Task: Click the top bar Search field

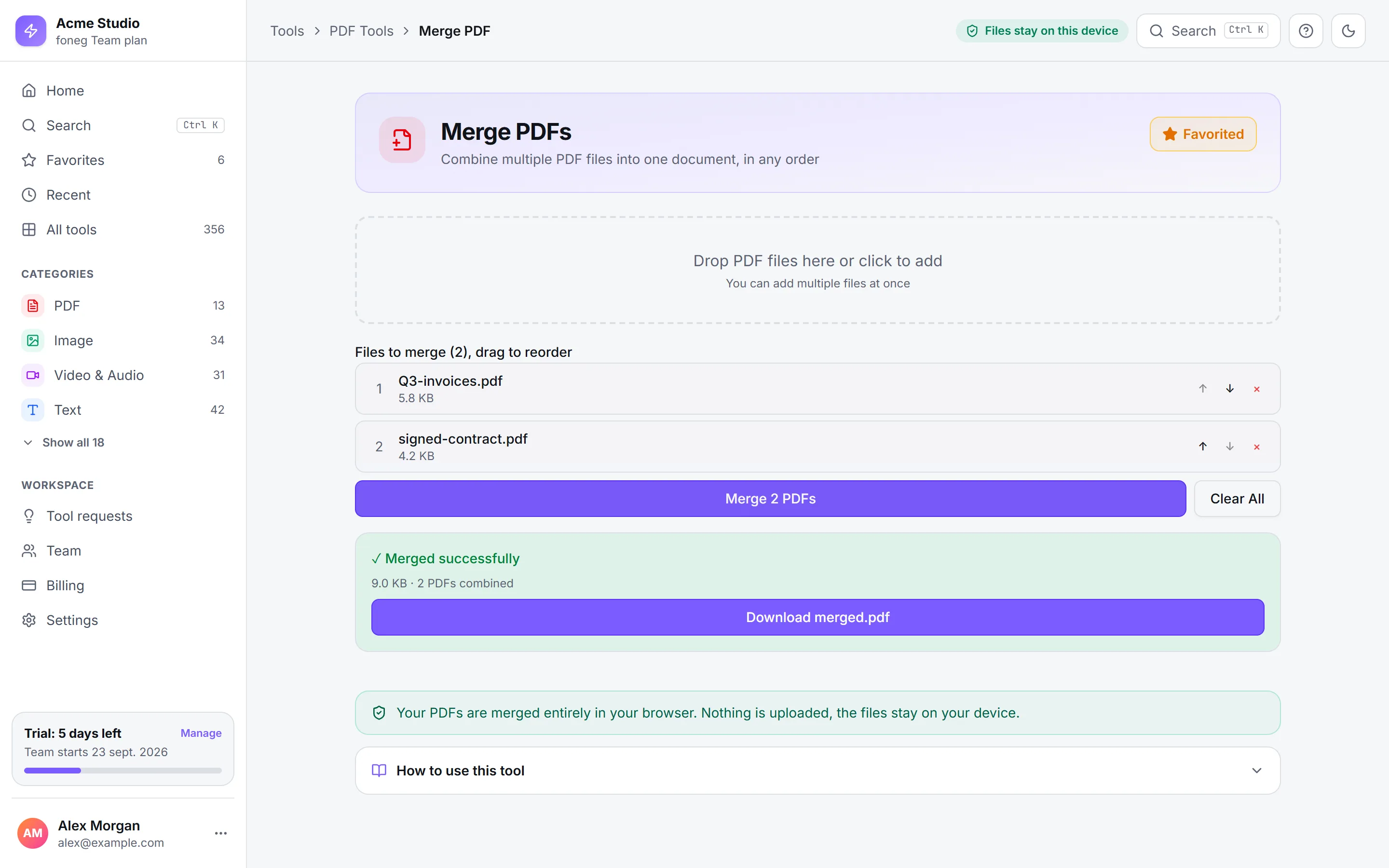Action: tap(1208, 31)
